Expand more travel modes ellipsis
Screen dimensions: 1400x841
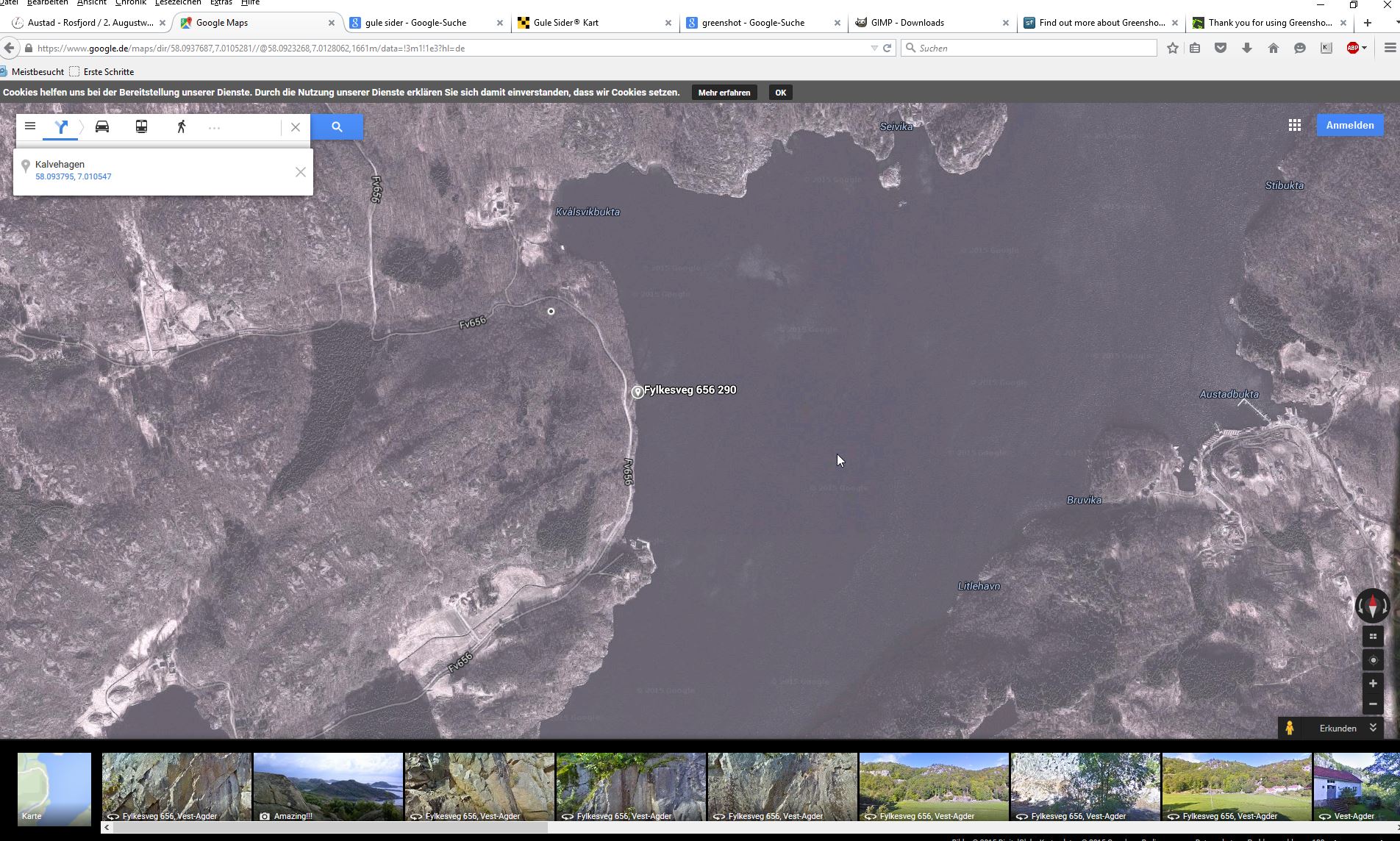[214, 128]
